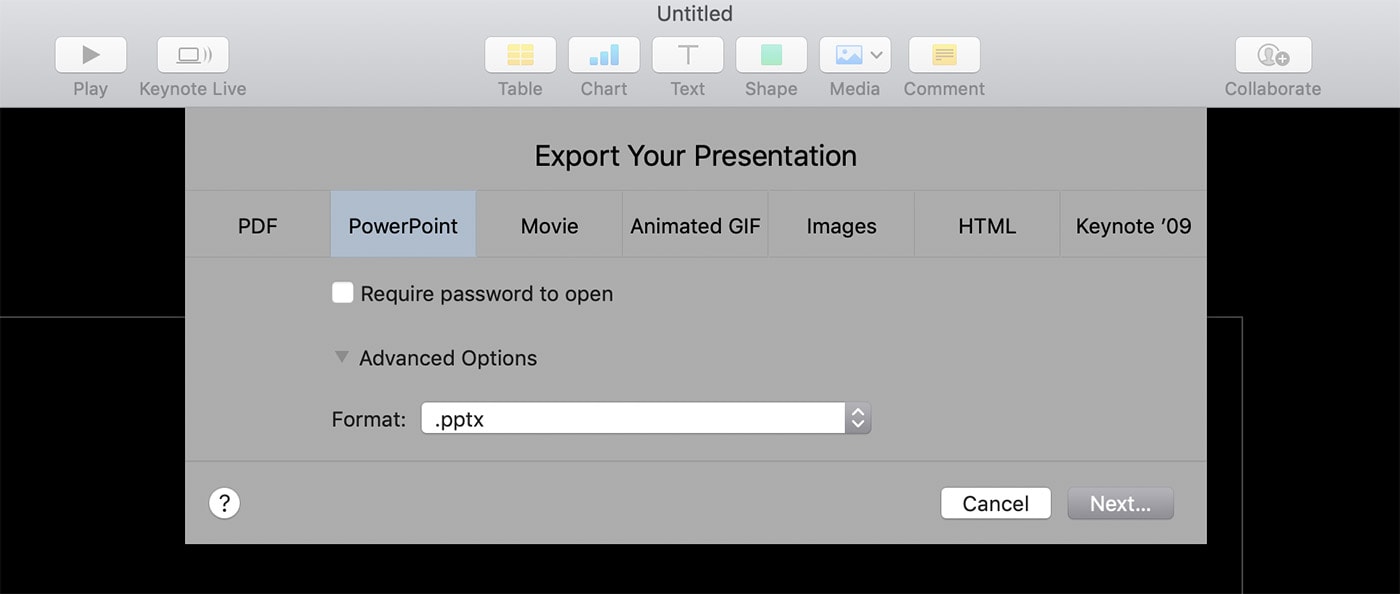Open the Format .pptx dropdown
This screenshot has height=594, width=1400.
coord(646,419)
